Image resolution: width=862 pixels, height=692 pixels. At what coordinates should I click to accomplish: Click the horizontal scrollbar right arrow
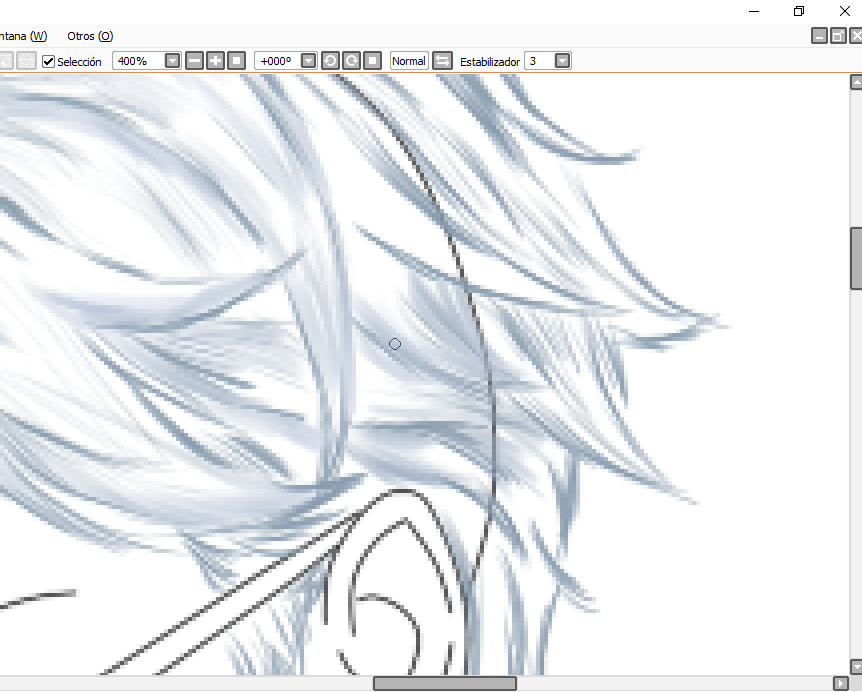(841, 683)
